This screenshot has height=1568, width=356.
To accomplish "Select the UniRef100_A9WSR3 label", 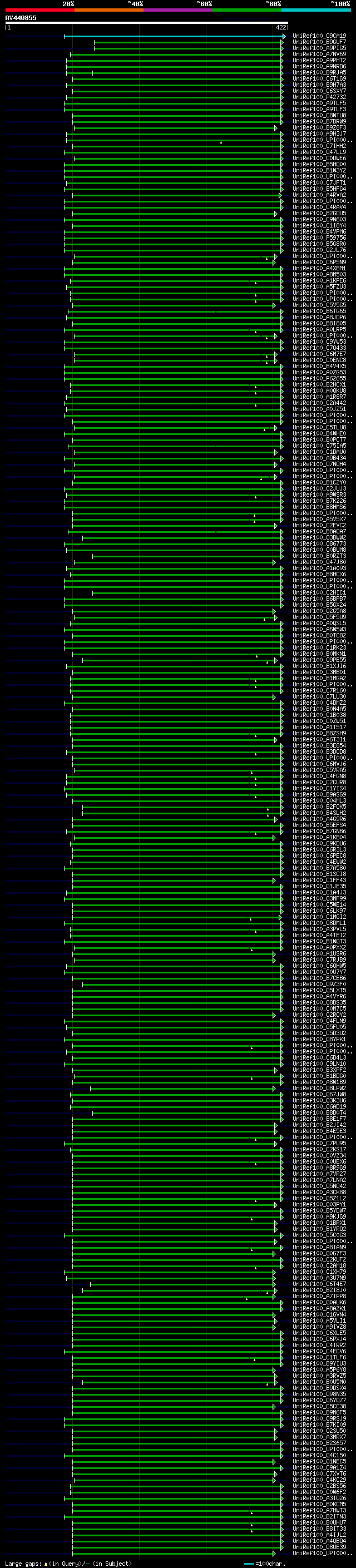I will tap(319, 495).
